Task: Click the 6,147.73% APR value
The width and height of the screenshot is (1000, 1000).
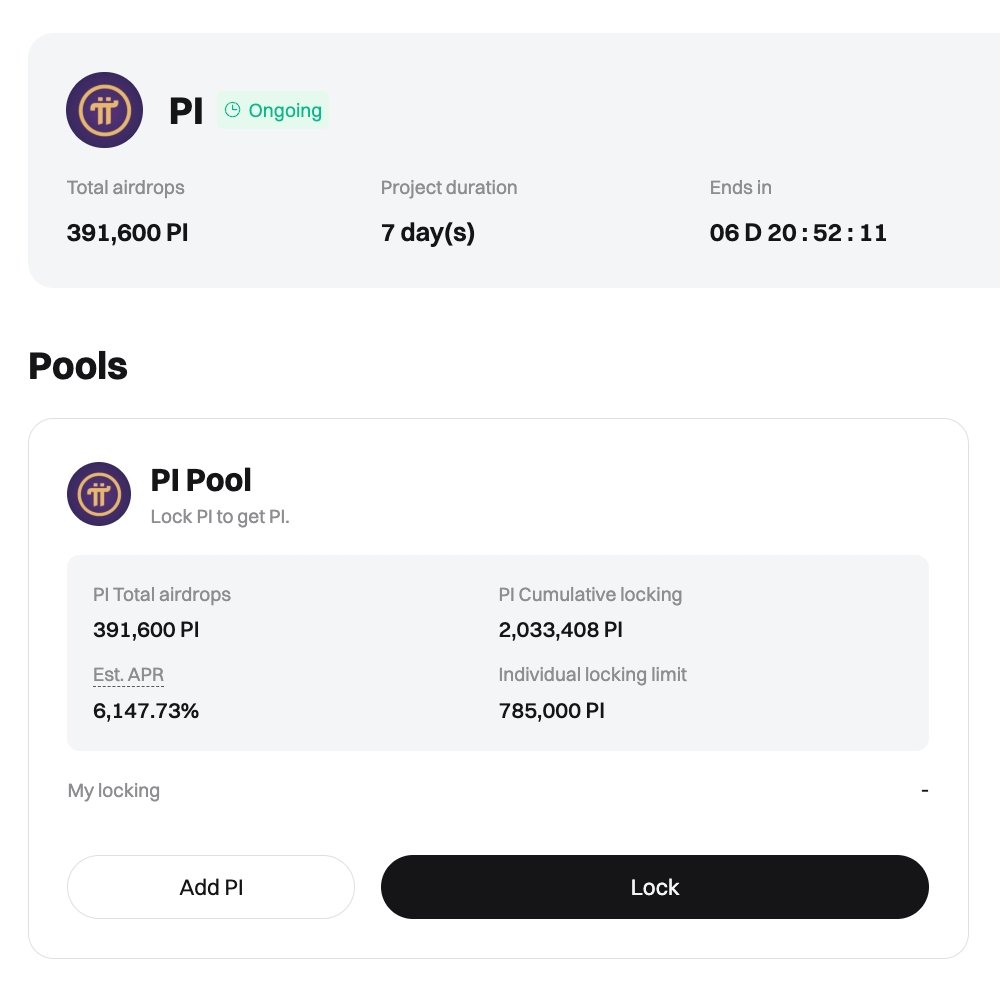Action: click(146, 711)
